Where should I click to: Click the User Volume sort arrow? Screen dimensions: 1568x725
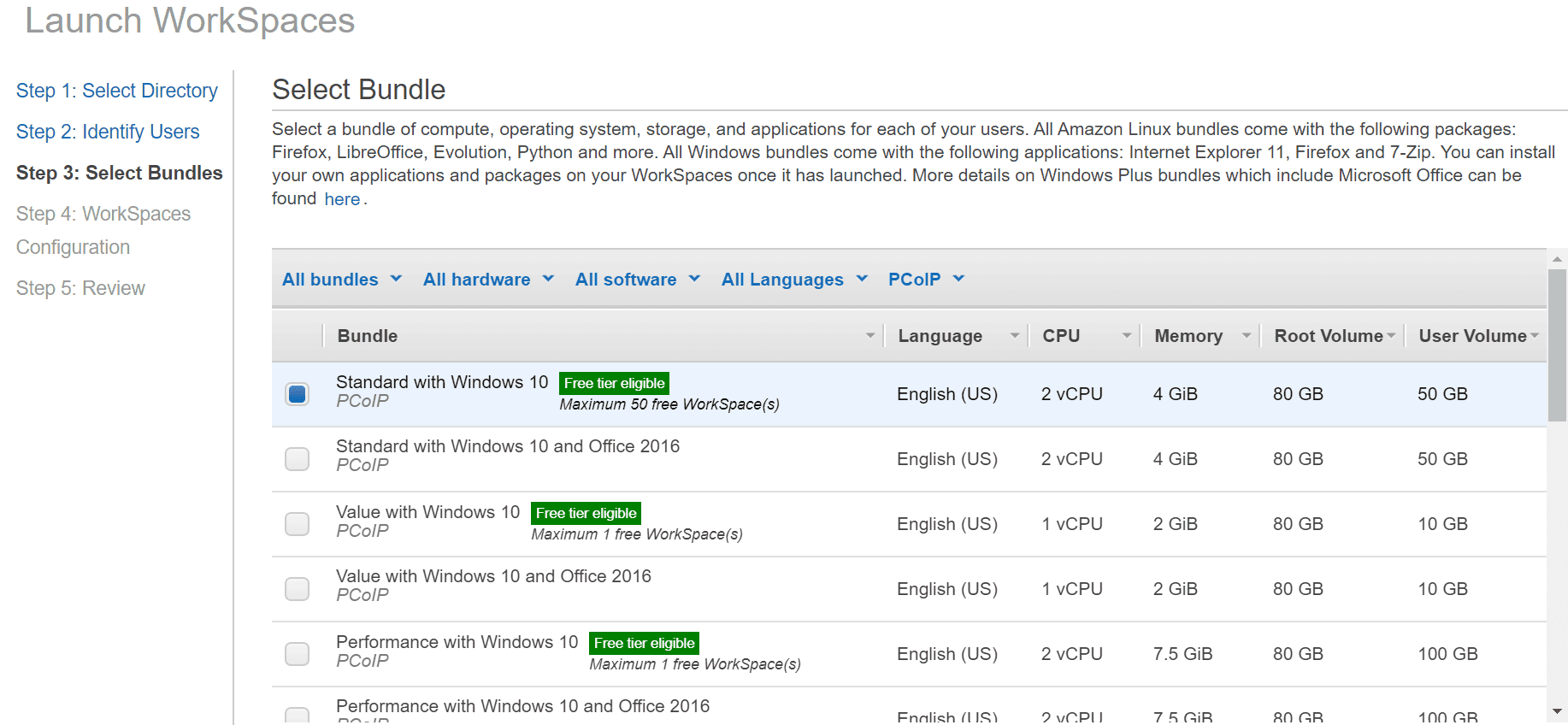[1535, 336]
